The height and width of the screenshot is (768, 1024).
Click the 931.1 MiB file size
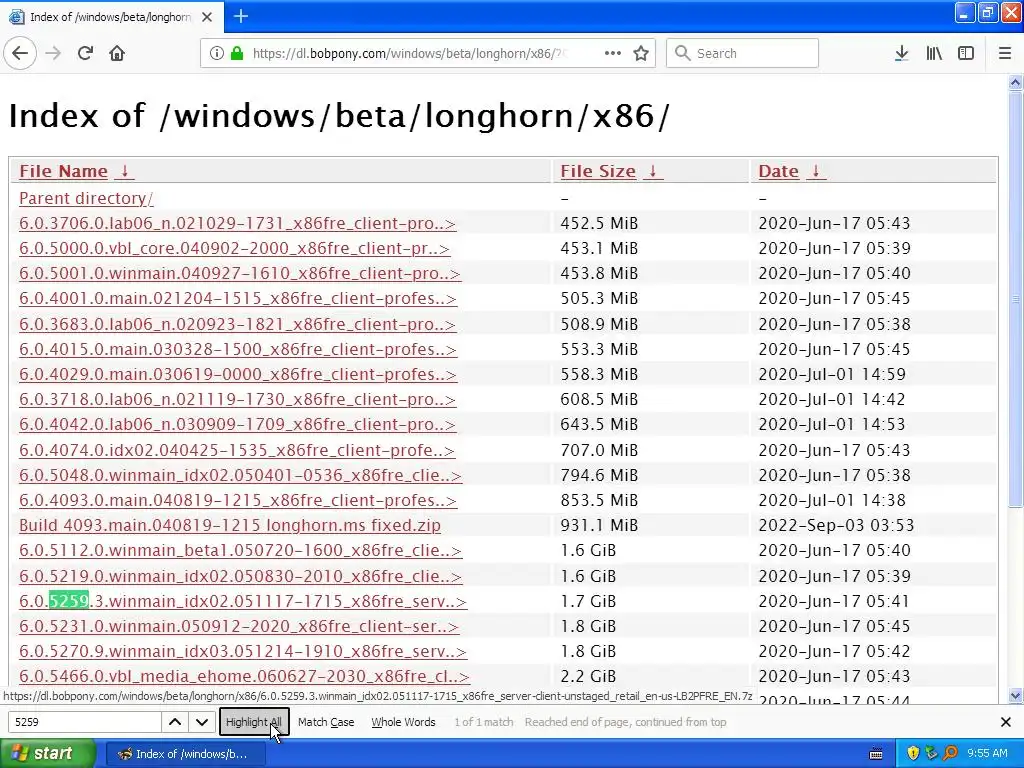pyautogui.click(x=599, y=525)
